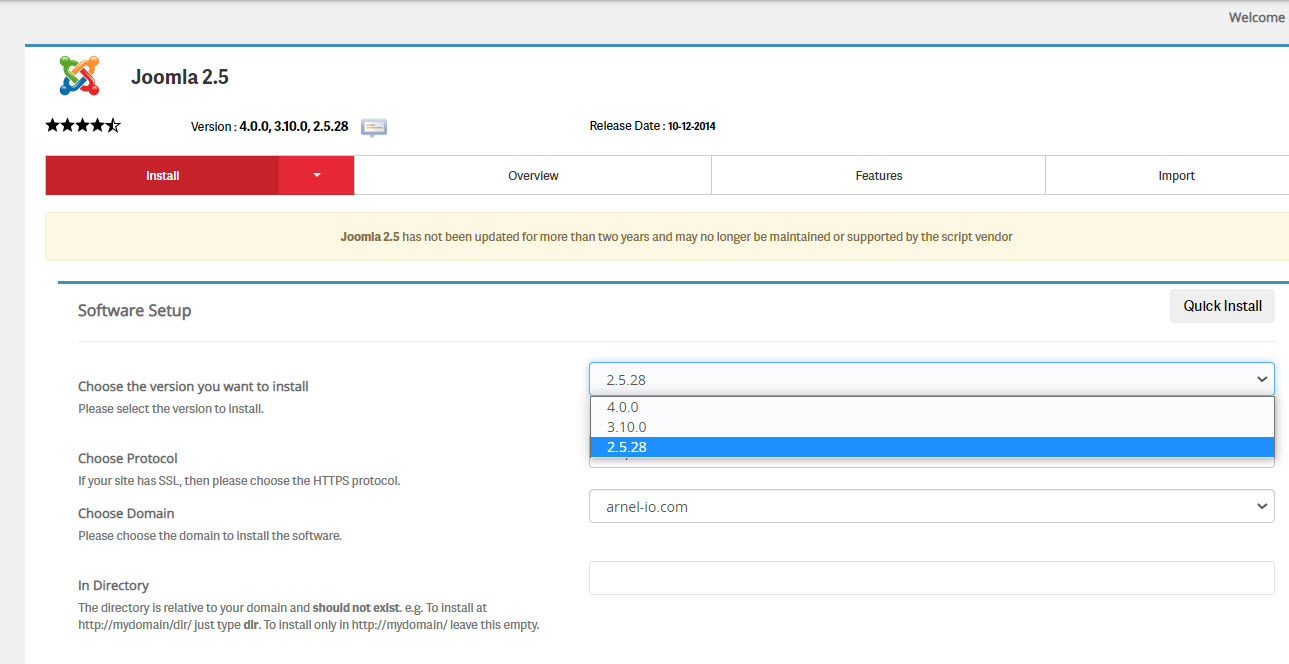Open the reviews speech bubble icon
This screenshot has width=1289, height=664.
point(374,127)
